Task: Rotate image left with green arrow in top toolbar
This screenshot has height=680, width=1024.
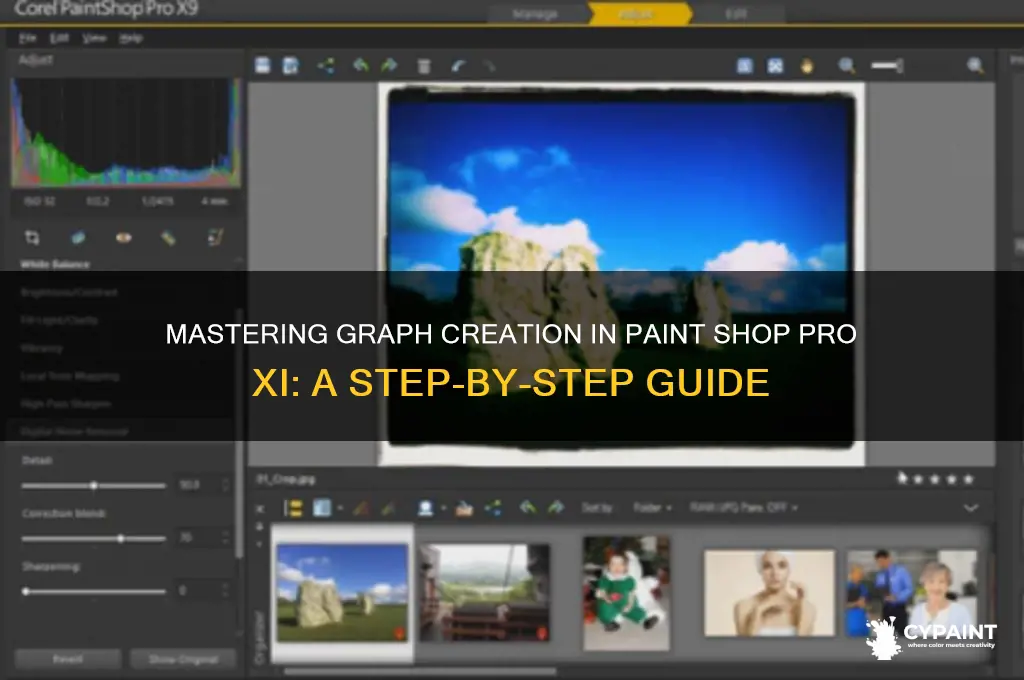Action: (360, 65)
